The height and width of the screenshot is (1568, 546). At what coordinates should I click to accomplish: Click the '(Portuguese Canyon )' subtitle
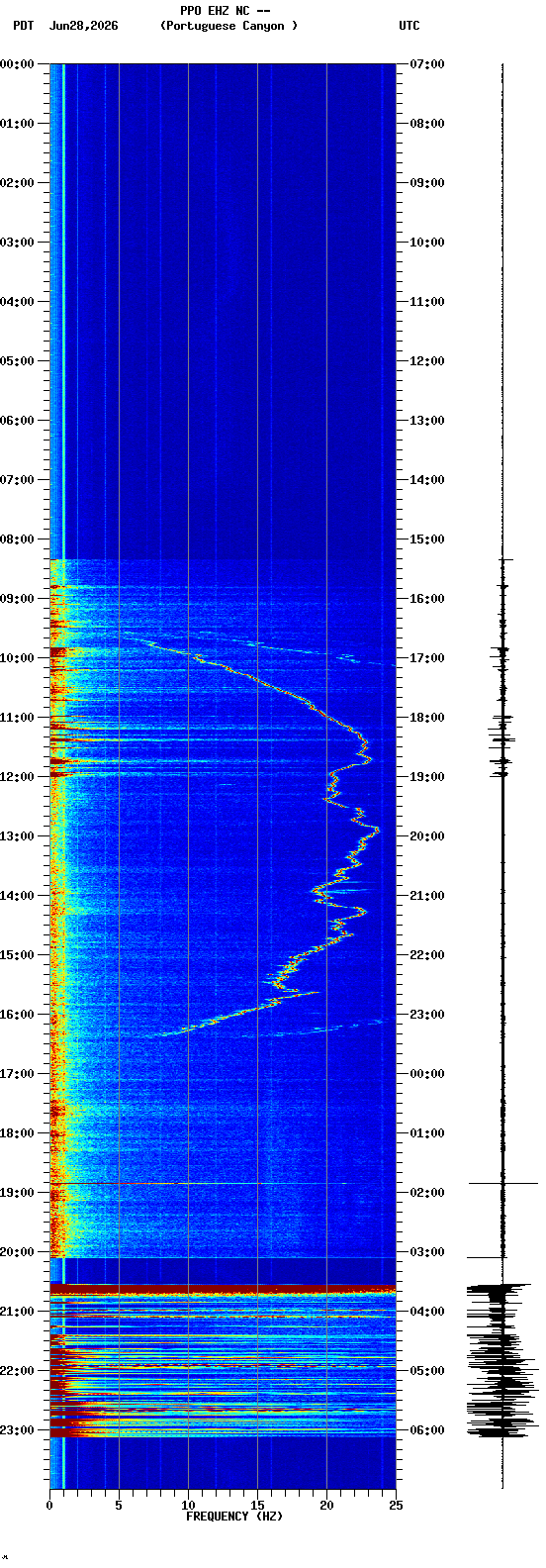228,26
